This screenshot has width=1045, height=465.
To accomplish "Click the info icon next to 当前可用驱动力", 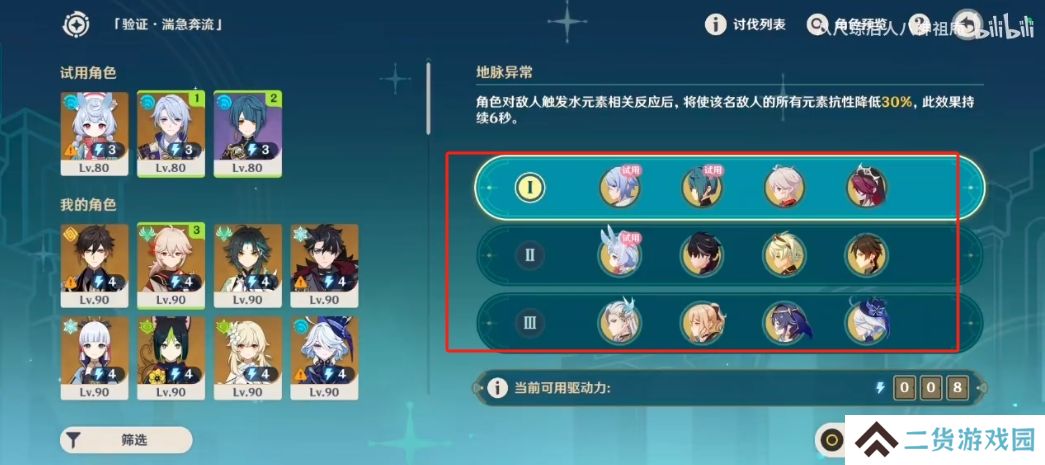I will [x=497, y=388].
